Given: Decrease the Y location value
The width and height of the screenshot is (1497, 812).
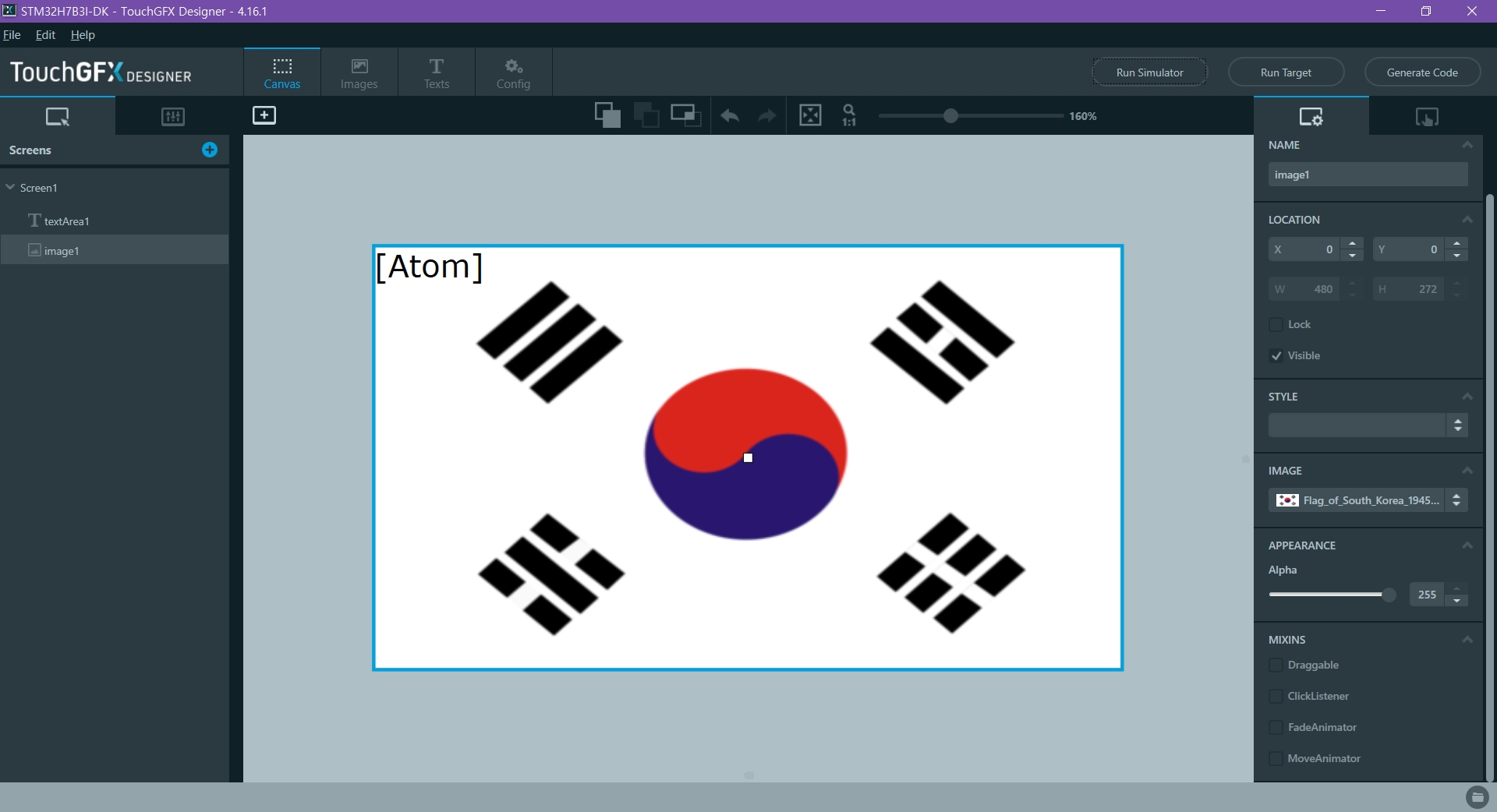Looking at the screenshot, I should click(x=1456, y=256).
